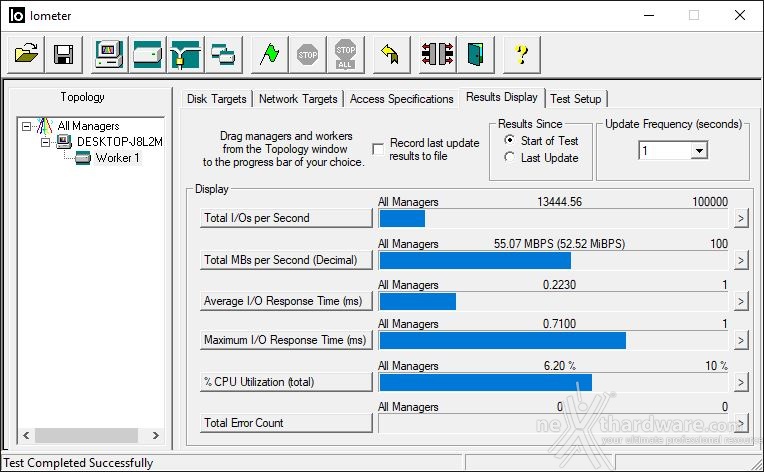Switch to Test Setup tab
764x472 pixels.
coord(576,99)
